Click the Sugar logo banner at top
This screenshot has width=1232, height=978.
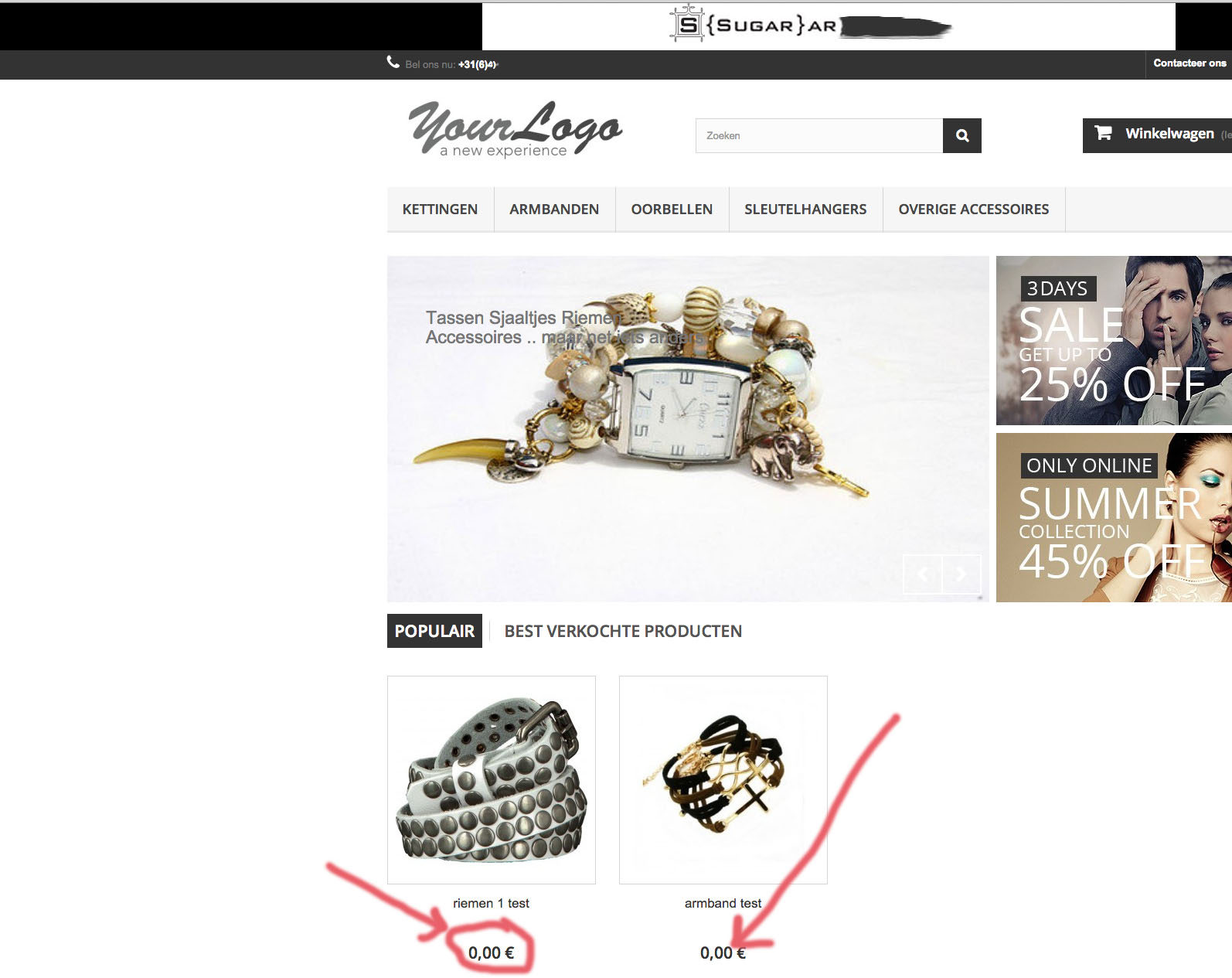click(x=829, y=26)
